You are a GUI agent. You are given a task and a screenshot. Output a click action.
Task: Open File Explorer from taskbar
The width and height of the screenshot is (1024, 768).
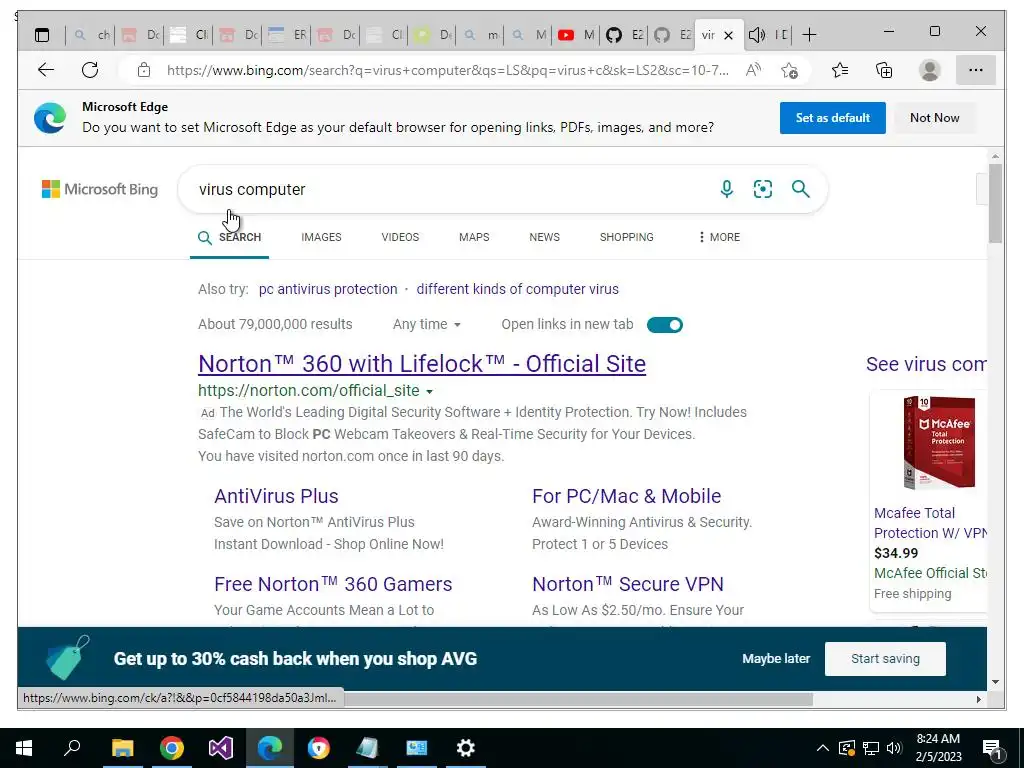(122, 748)
